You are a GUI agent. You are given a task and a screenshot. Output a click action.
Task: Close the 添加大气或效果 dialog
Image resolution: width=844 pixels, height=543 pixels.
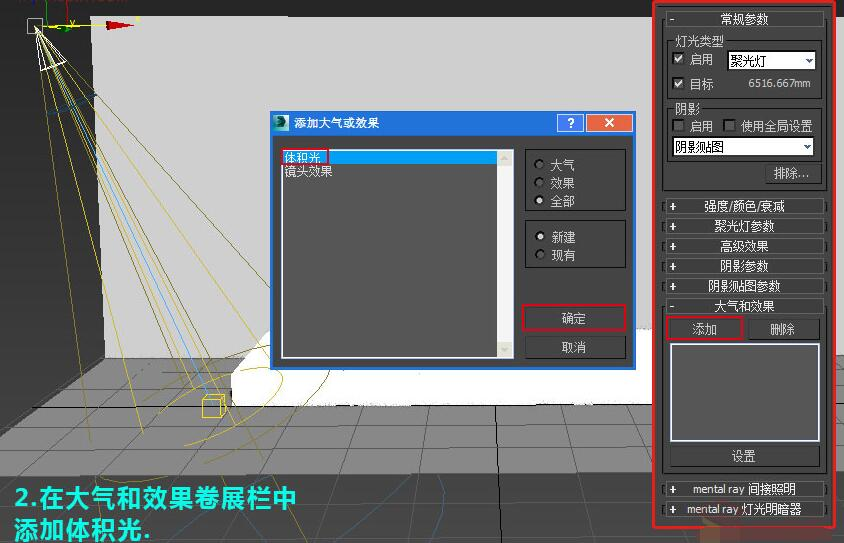coord(609,123)
